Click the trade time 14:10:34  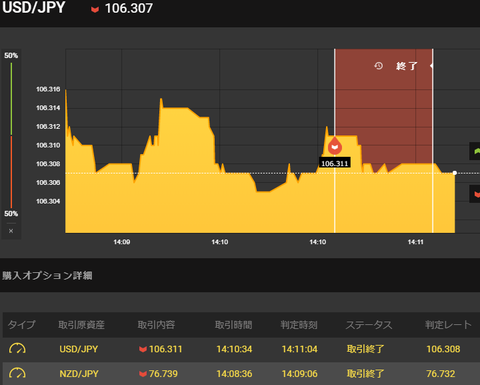[234, 349]
